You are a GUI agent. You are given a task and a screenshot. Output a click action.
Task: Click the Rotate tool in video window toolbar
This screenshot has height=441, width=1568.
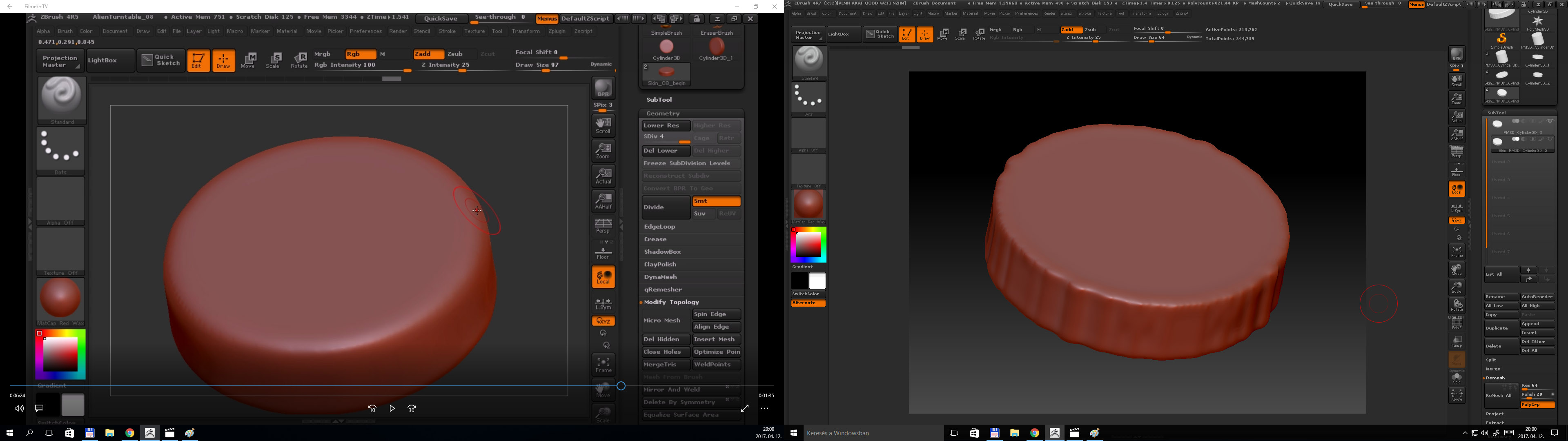tap(299, 60)
